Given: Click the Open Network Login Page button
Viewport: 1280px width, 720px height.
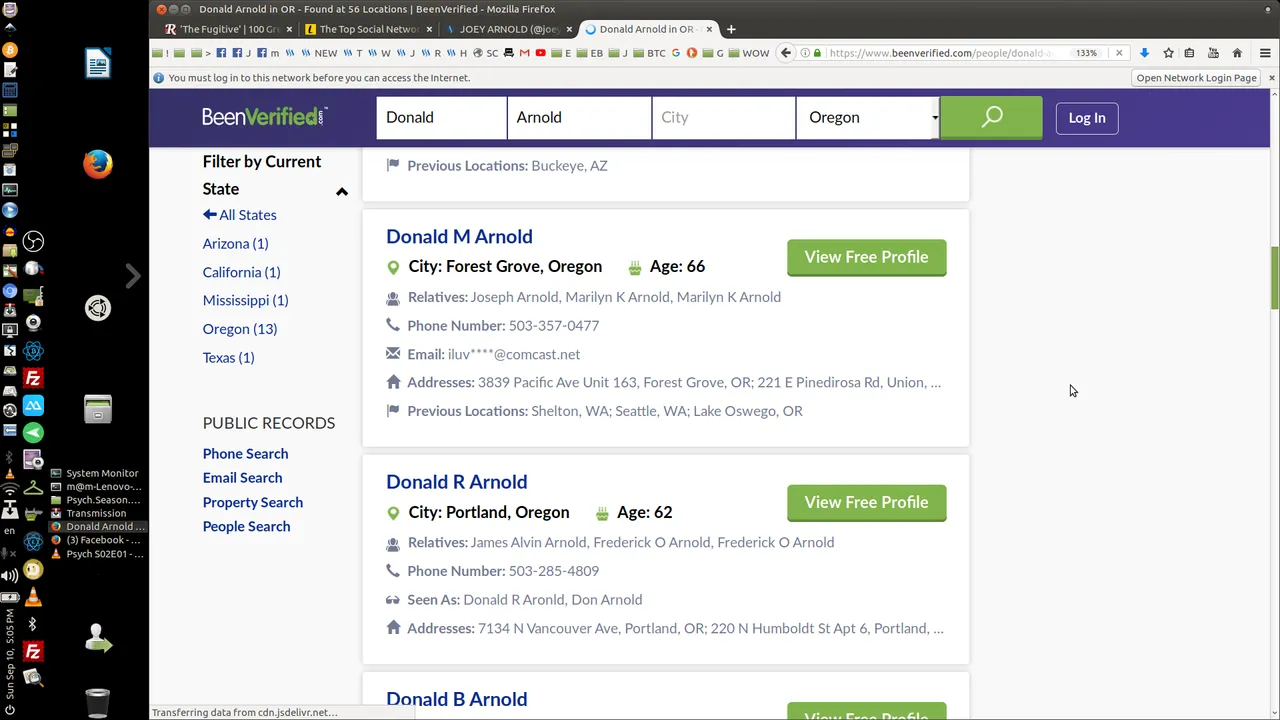Looking at the screenshot, I should tap(1196, 78).
